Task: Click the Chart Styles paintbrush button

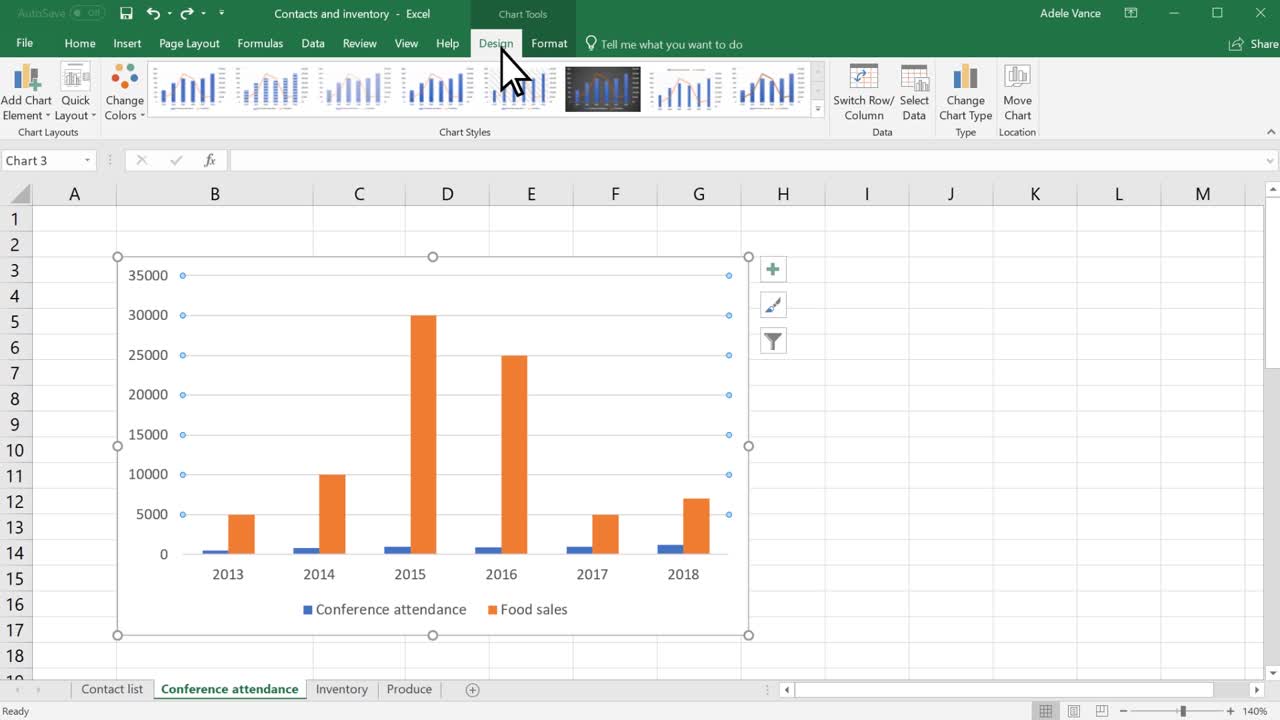Action: coord(773,305)
